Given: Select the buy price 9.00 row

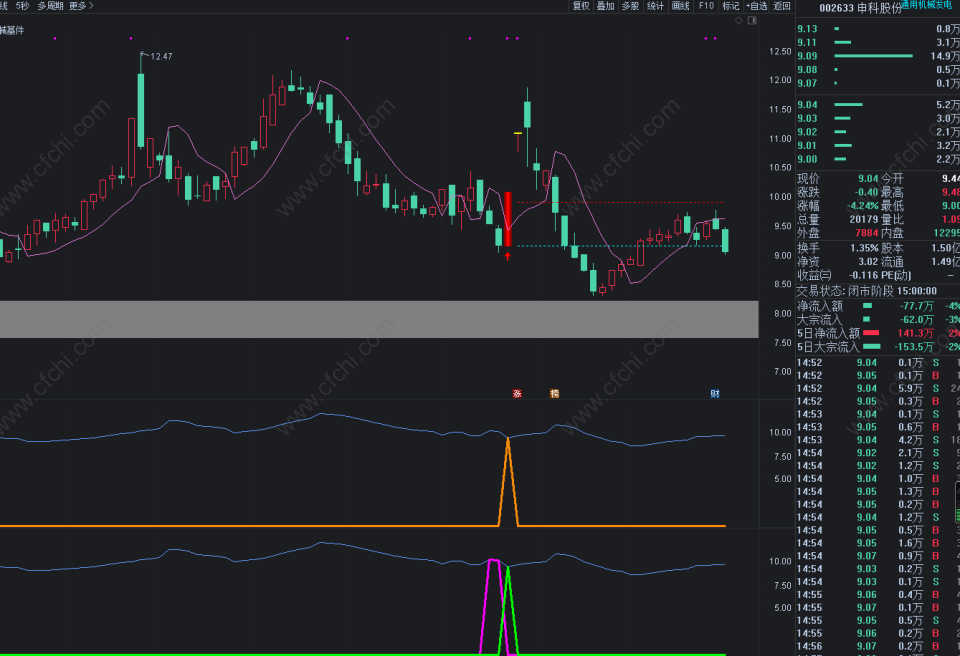Looking at the screenshot, I should 878,159.
